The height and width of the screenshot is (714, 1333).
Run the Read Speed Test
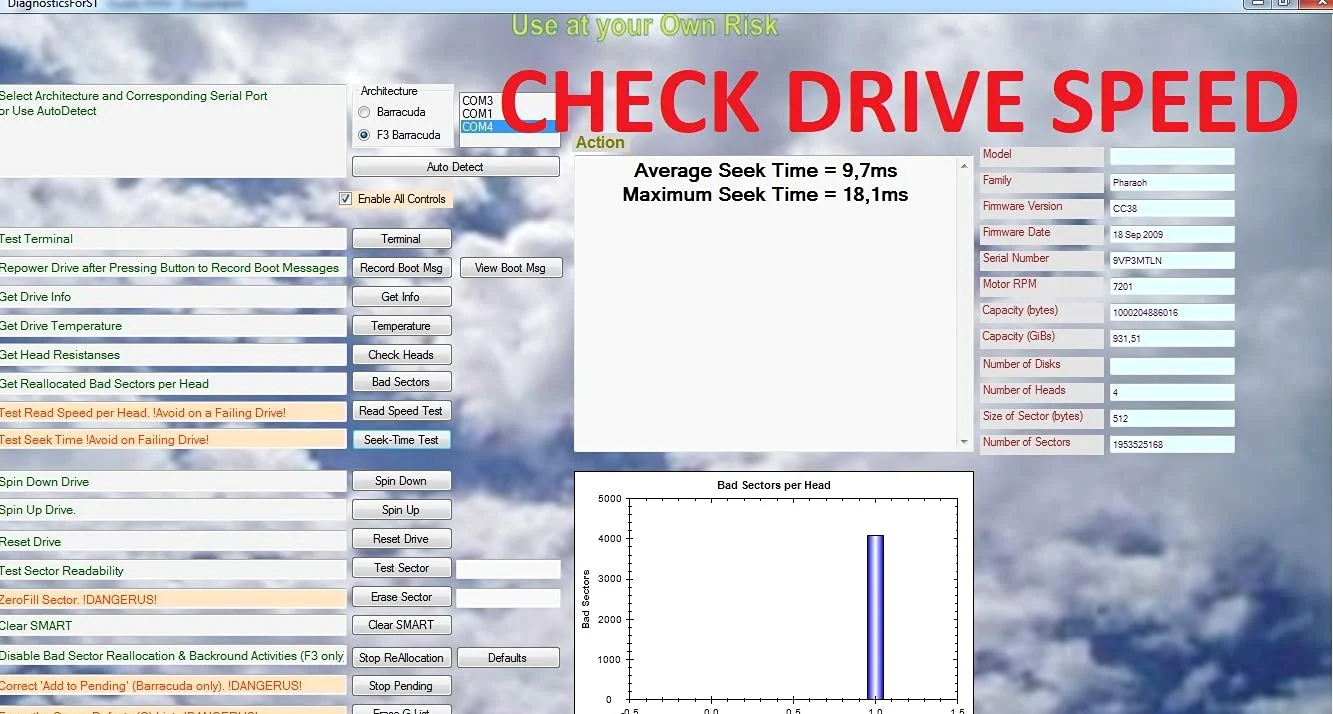click(x=401, y=411)
